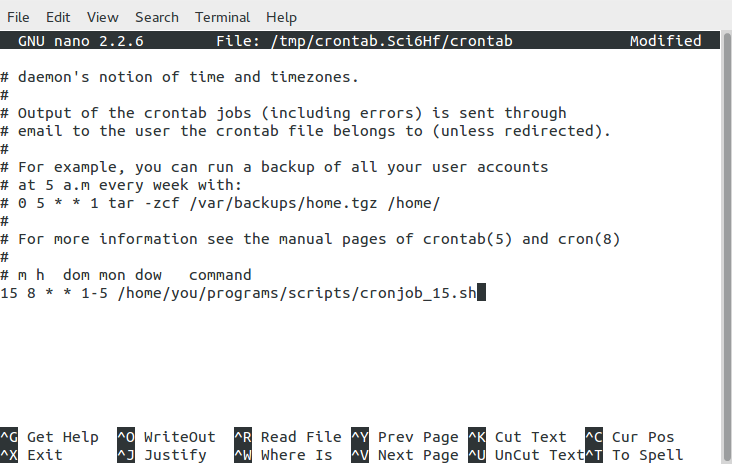The width and height of the screenshot is (732, 464).
Task: Click the Exit shortcut label
Action: [x=45, y=455]
